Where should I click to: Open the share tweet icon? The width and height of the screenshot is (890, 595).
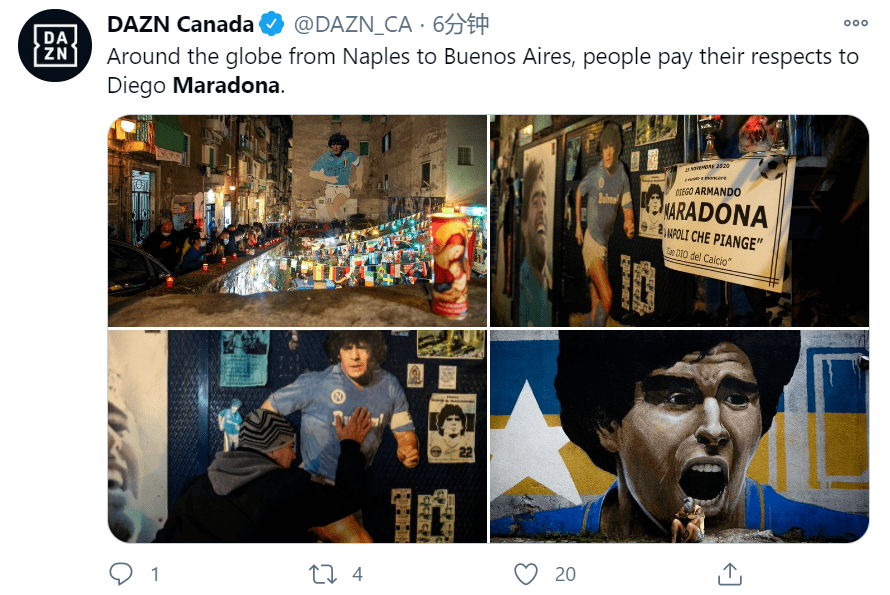coord(729,573)
